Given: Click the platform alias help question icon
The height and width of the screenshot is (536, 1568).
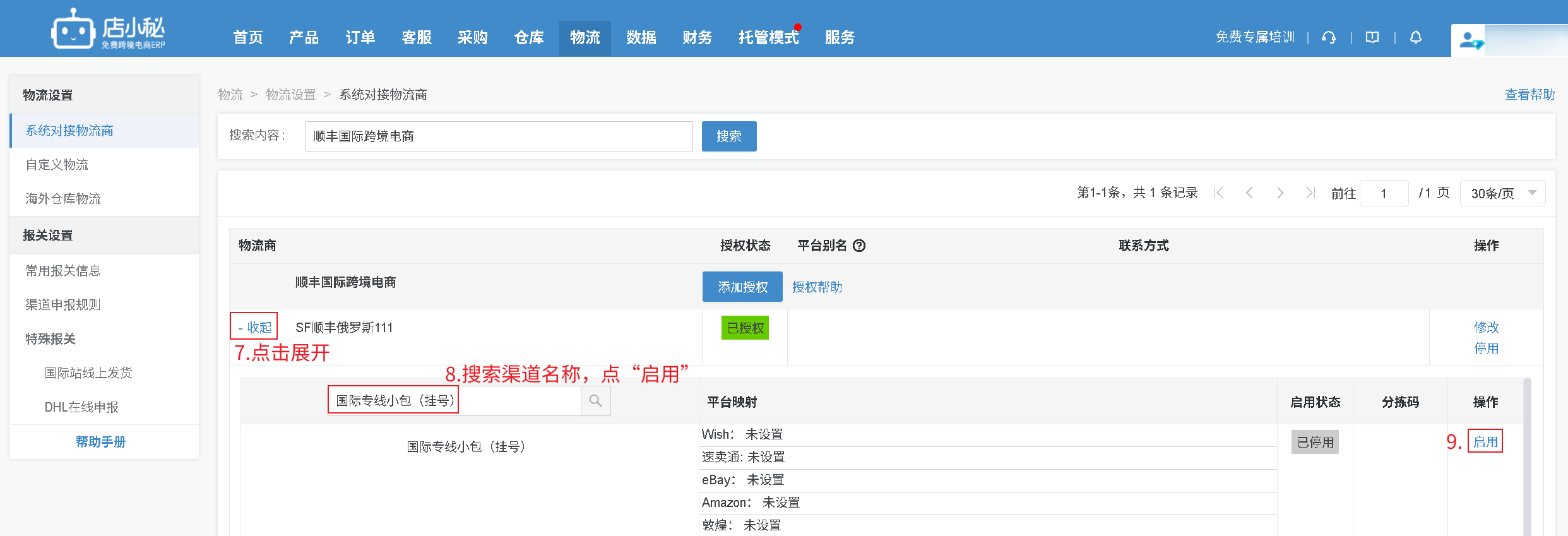Looking at the screenshot, I should click(859, 246).
